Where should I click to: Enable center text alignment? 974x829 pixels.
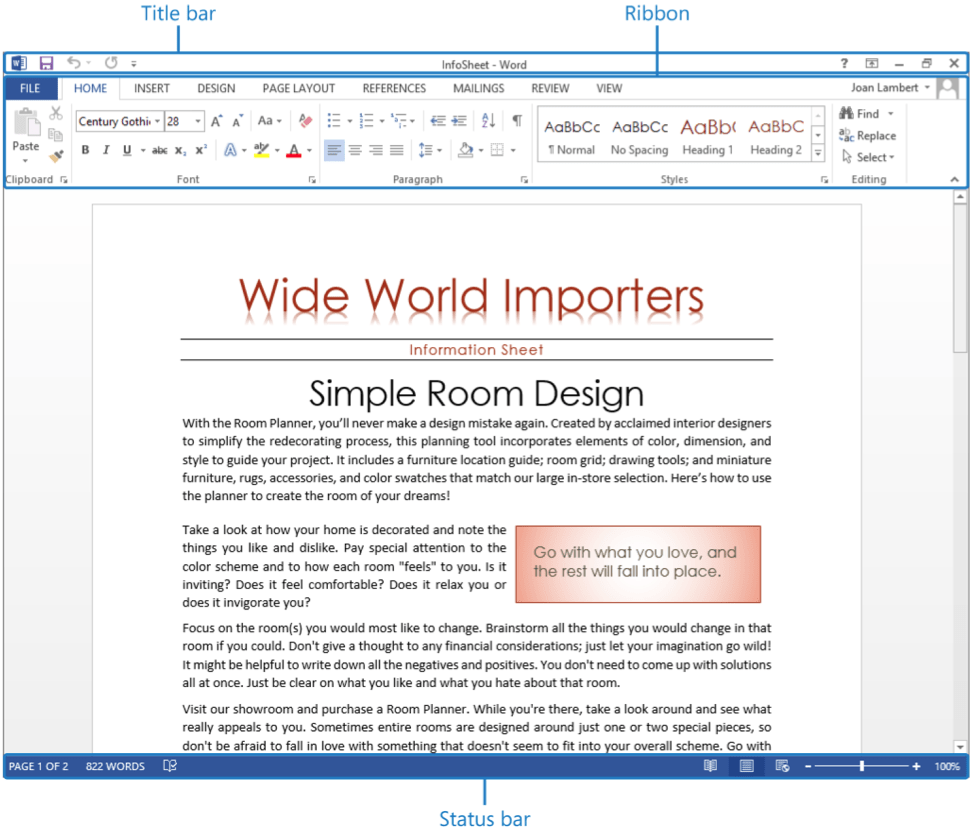[355, 151]
